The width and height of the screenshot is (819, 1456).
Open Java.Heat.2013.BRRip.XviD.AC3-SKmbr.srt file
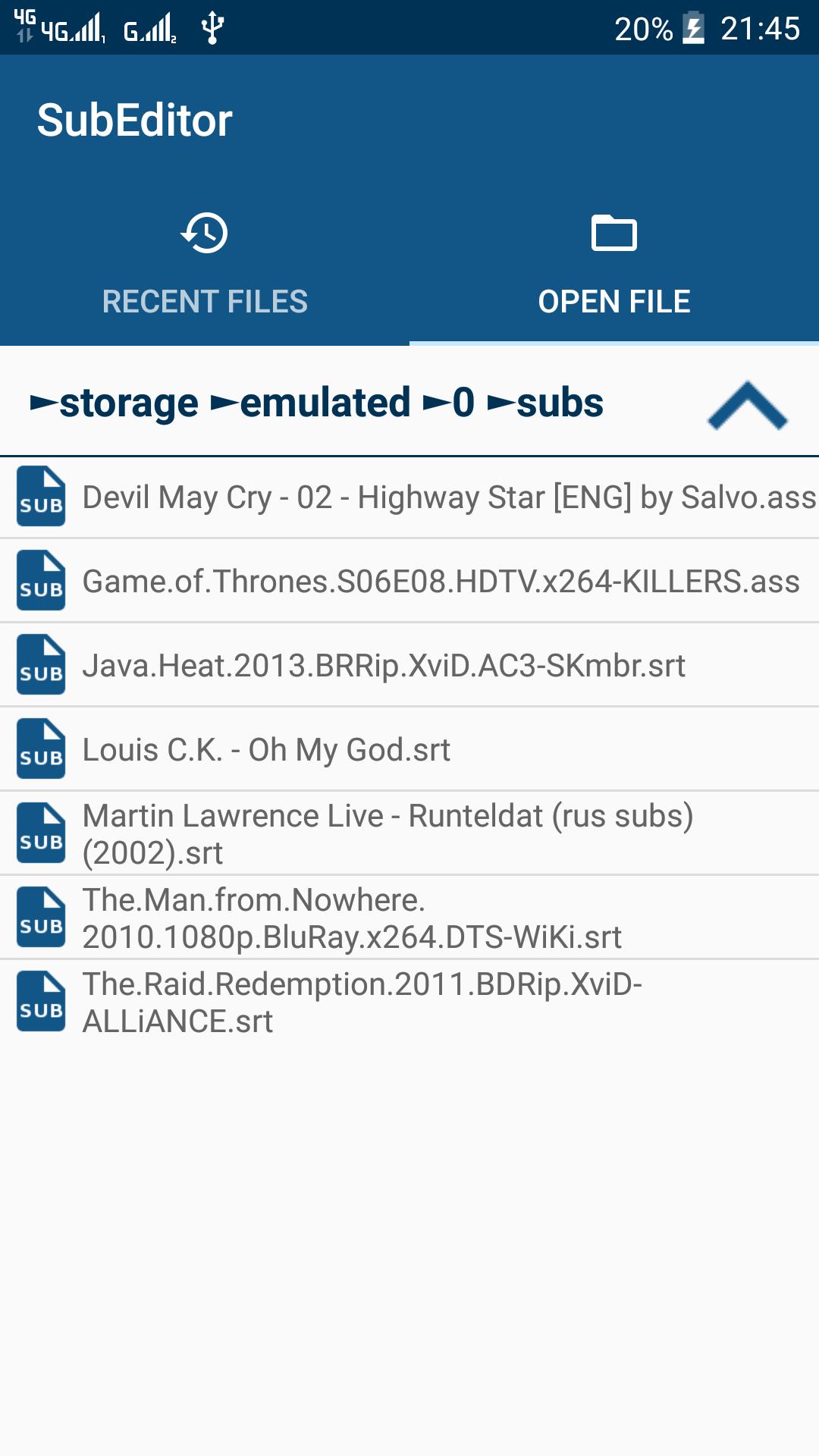point(384,666)
